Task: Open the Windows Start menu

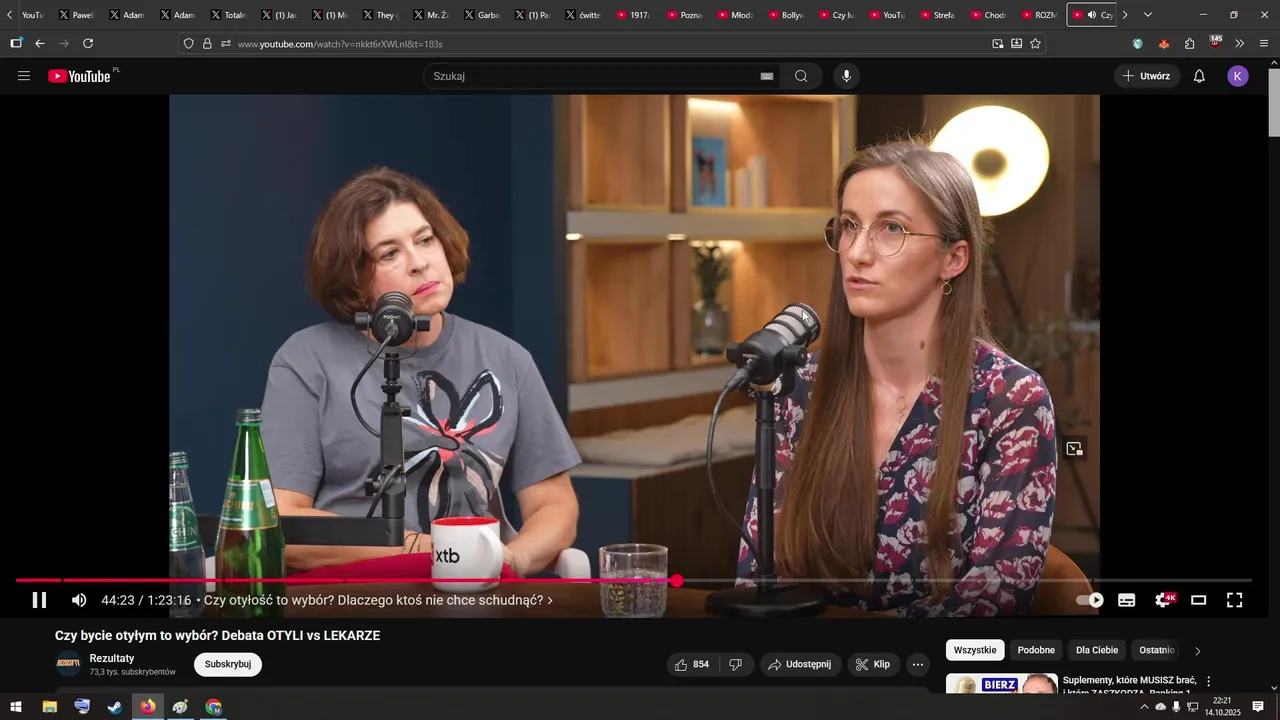Action: (16, 707)
